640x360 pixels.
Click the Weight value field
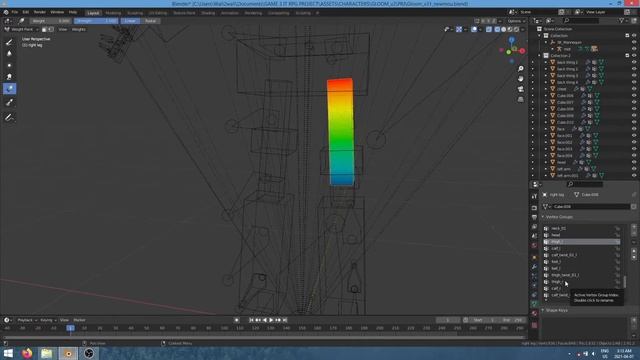point(51,21)
